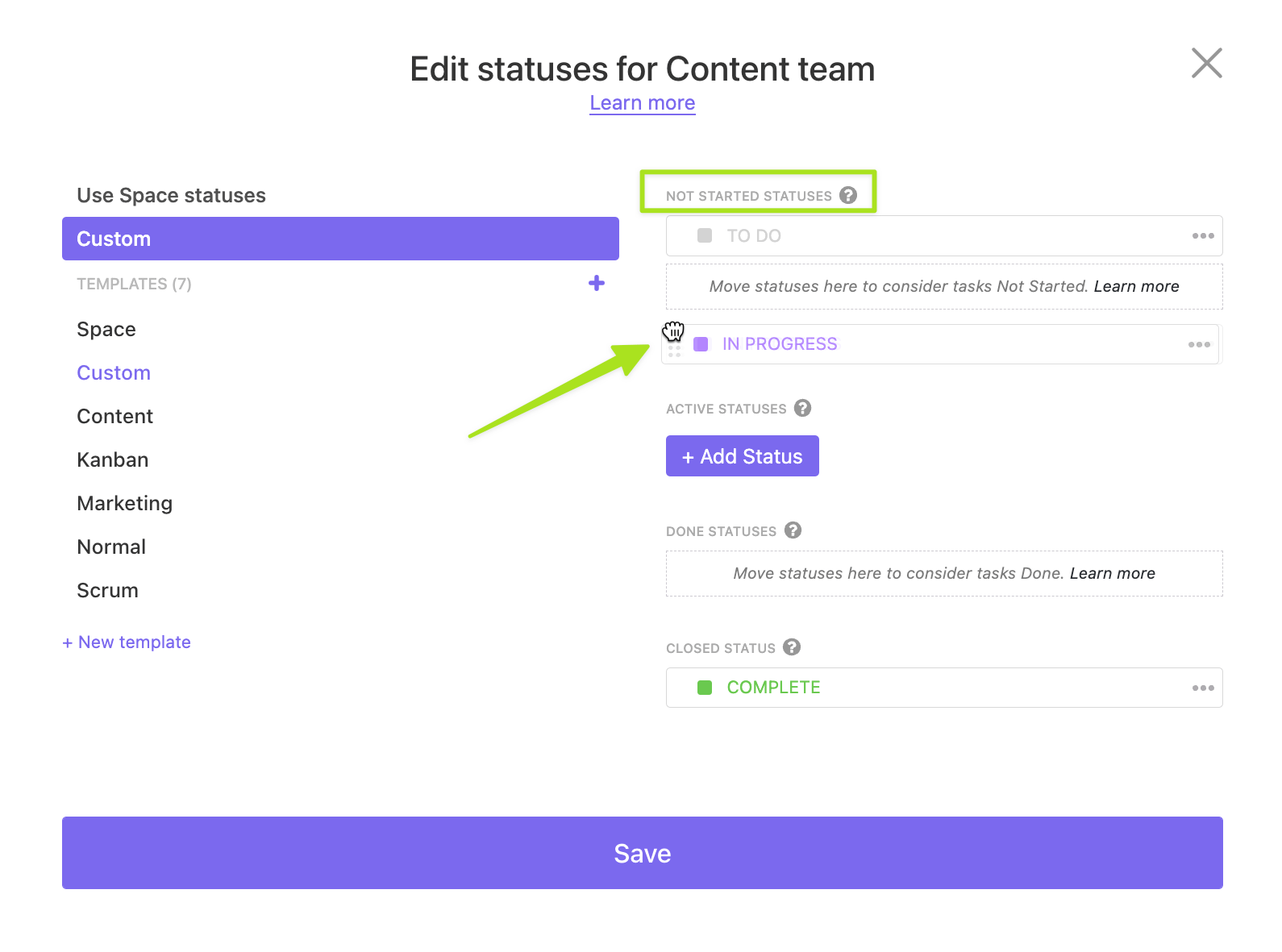The height and width of the screenshot is (952, 1282).
Task: Select Use Space statuses option
Action: click(x=171, y=195)
